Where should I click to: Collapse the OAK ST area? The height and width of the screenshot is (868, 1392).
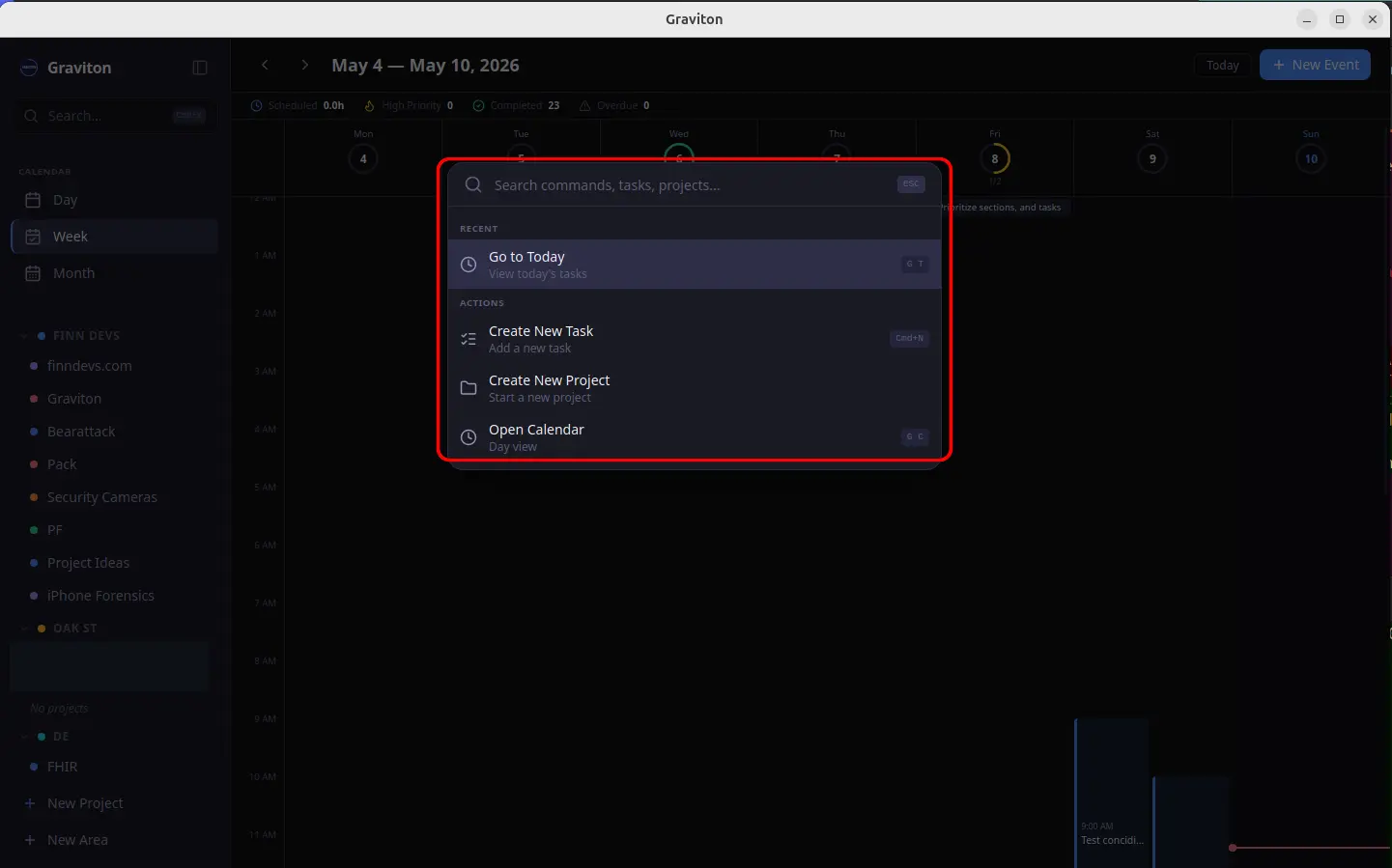(24, 629)
